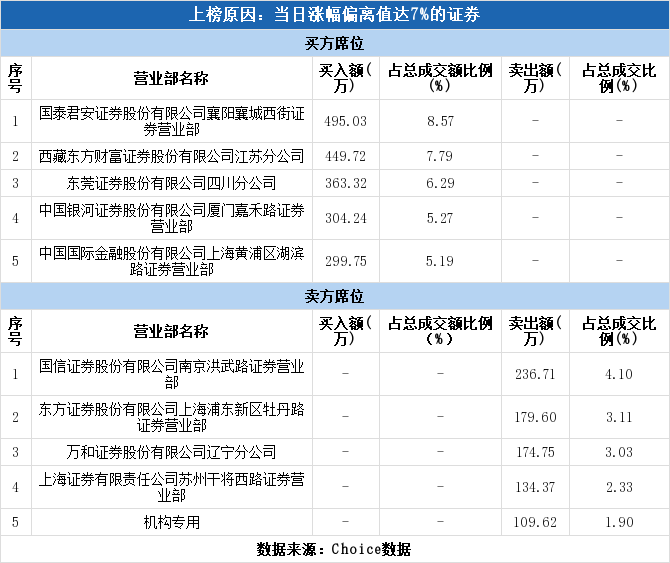Click sell amount 109.62
The height and width of the screenshot is (563, 670).
535,522
